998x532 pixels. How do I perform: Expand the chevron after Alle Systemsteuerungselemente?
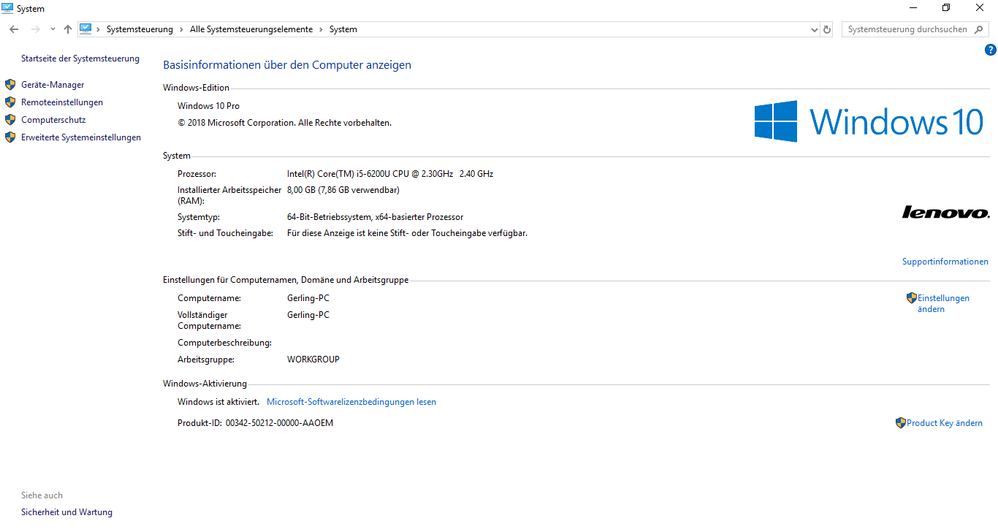coord(320,29)
